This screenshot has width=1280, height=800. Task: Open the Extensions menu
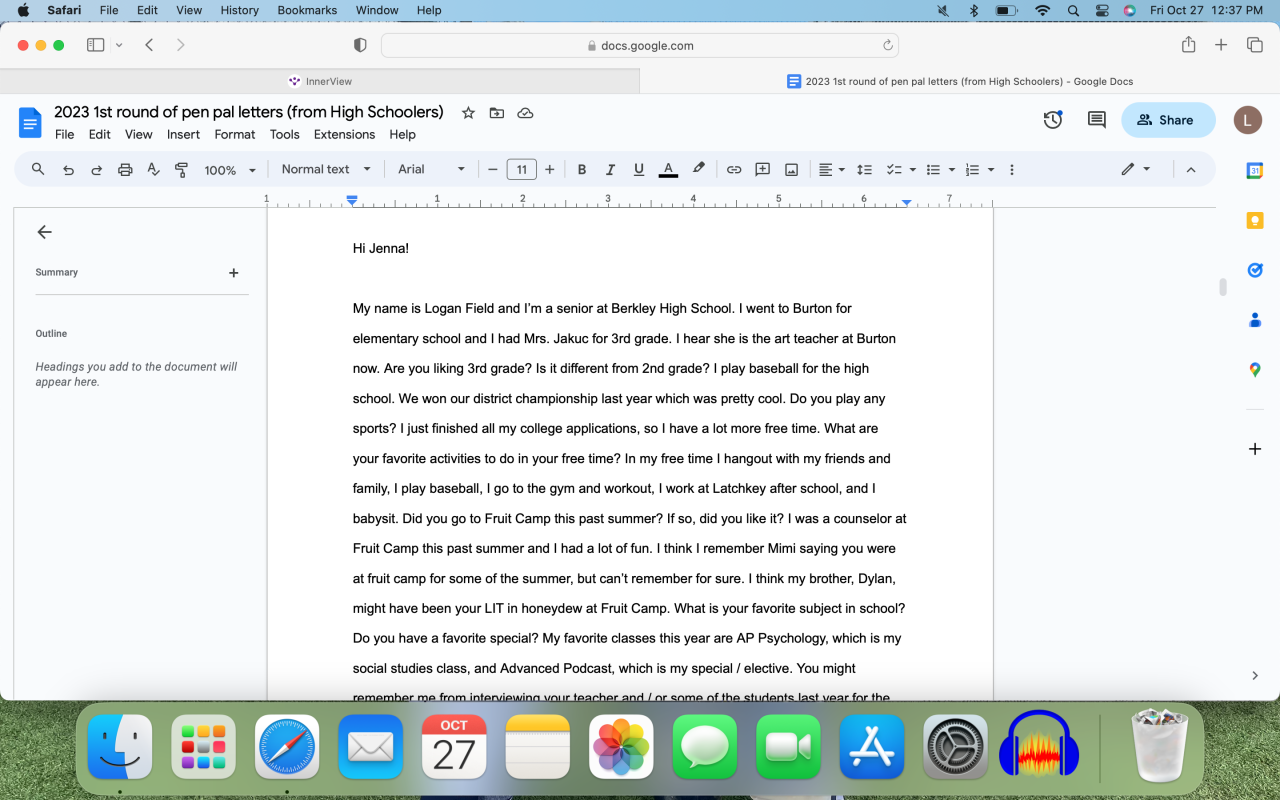(x=344, y=134)
